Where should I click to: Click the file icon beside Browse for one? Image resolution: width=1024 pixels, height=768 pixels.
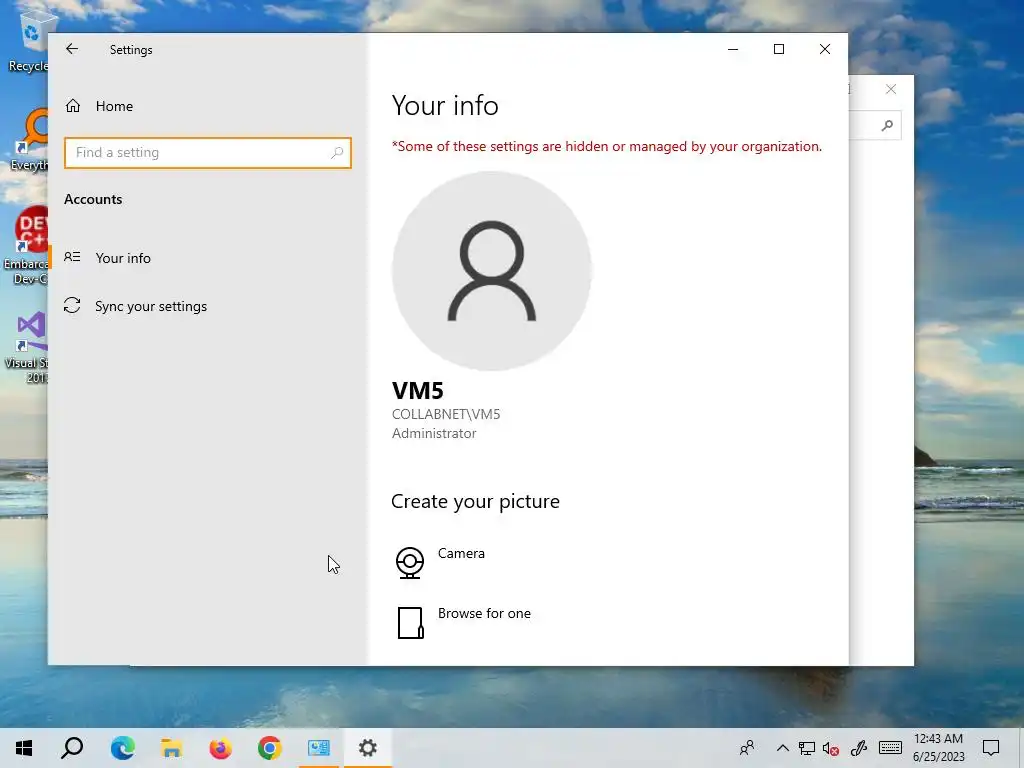(410, 622)
